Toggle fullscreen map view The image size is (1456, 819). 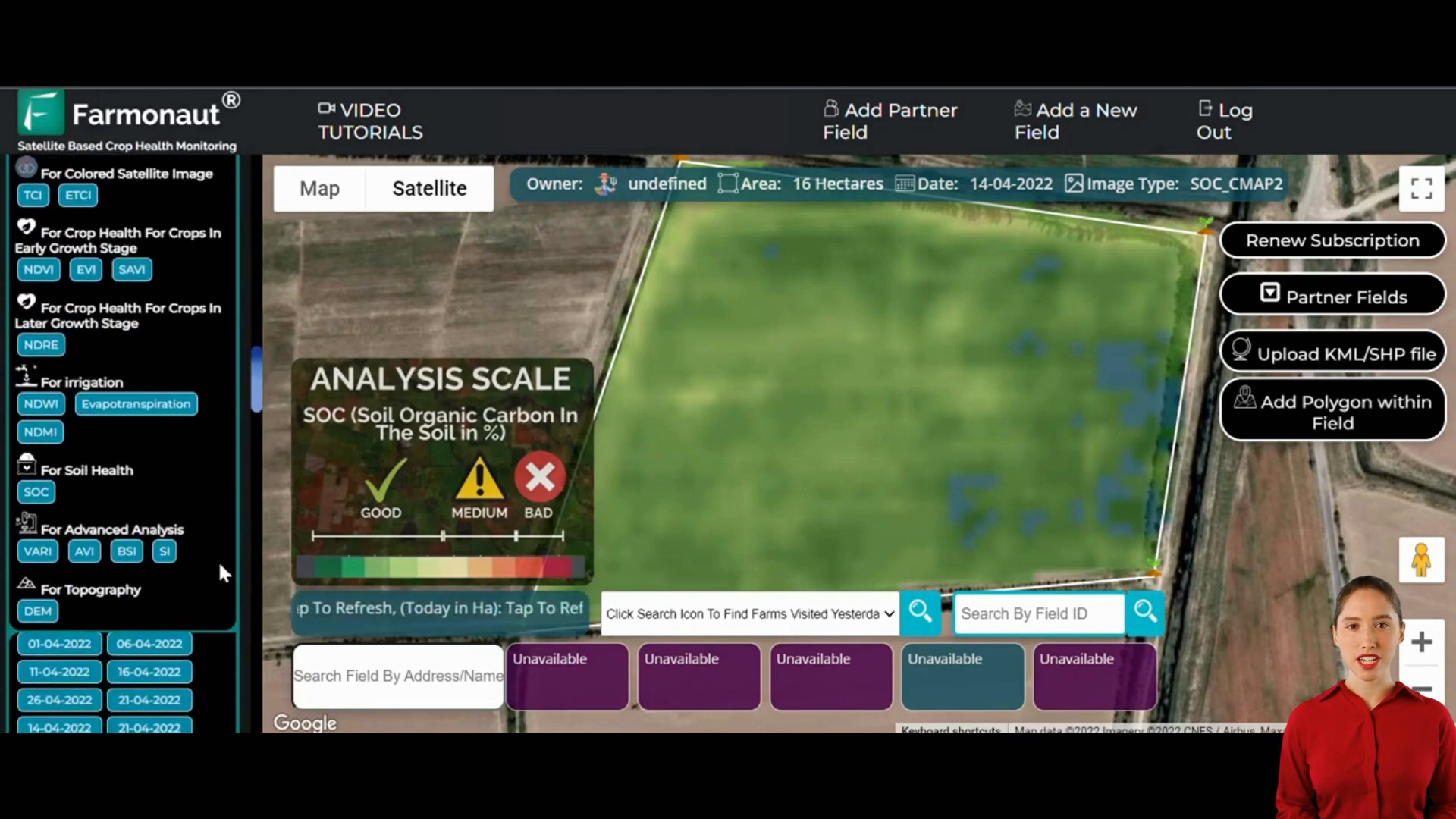[x=1421, y=188]
